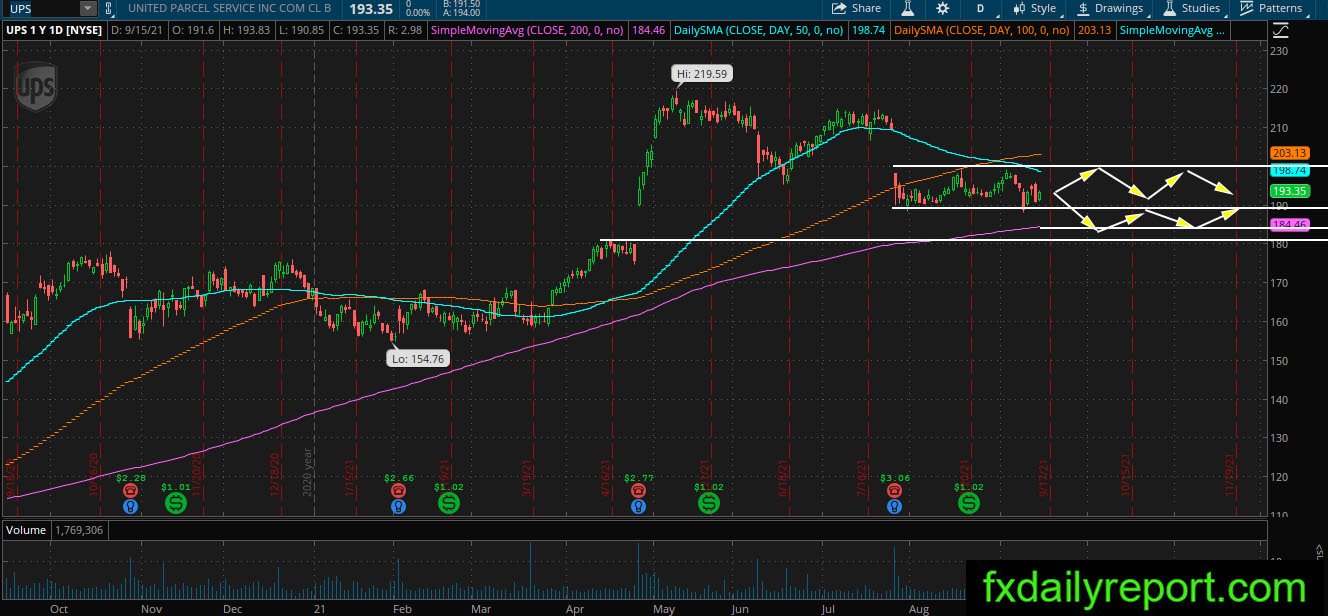Click the 198.74 value beside DailySMA 50

(868, 31)
